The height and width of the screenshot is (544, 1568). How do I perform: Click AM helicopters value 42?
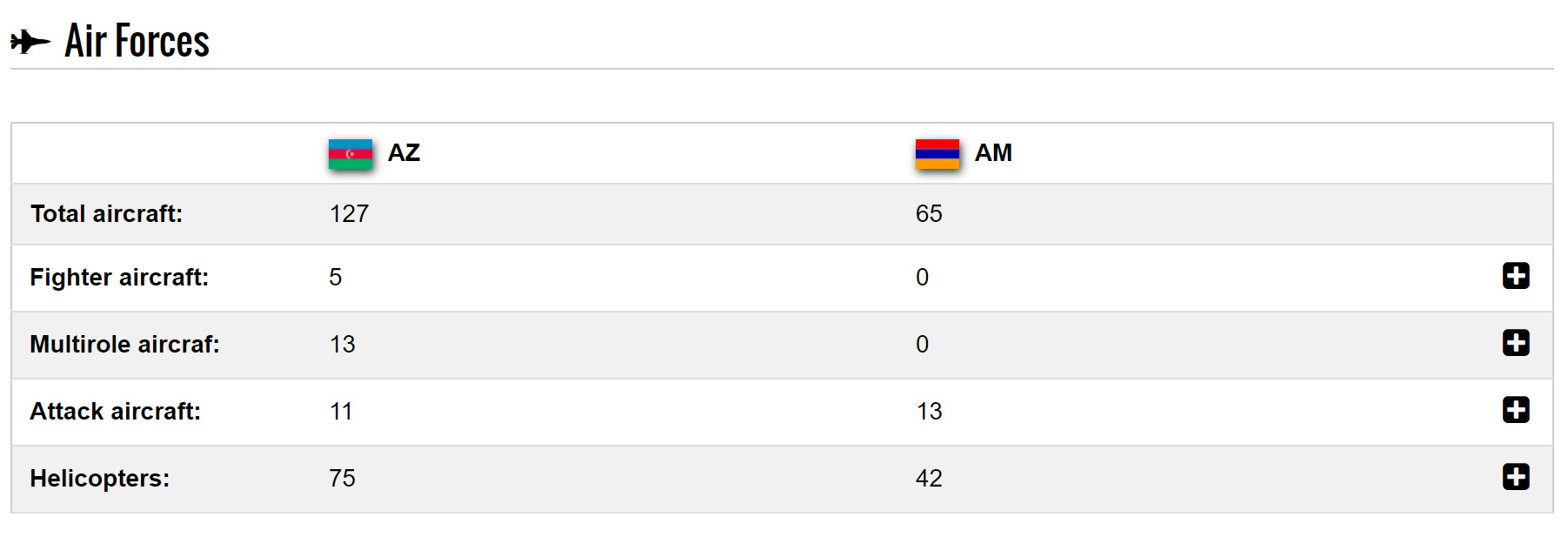click(929, 479)
